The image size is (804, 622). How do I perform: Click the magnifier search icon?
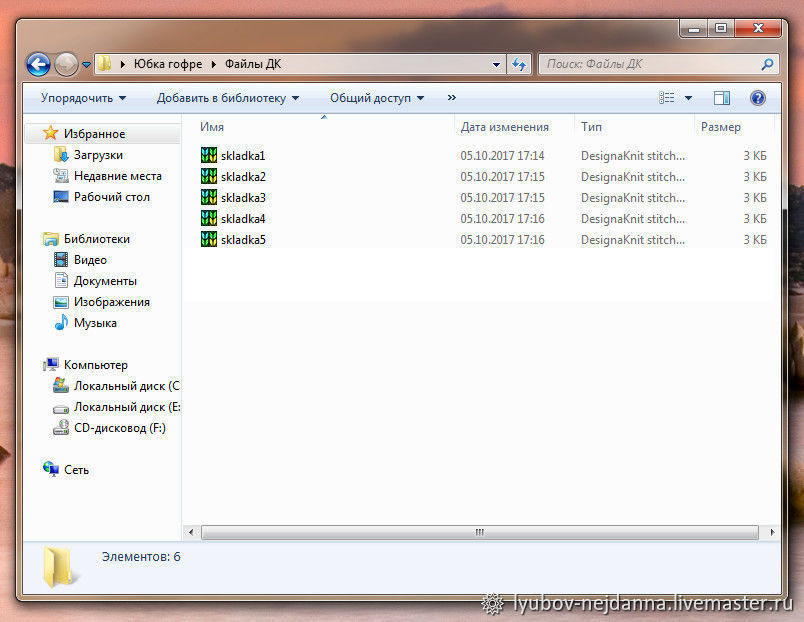(x=767, y=64)
